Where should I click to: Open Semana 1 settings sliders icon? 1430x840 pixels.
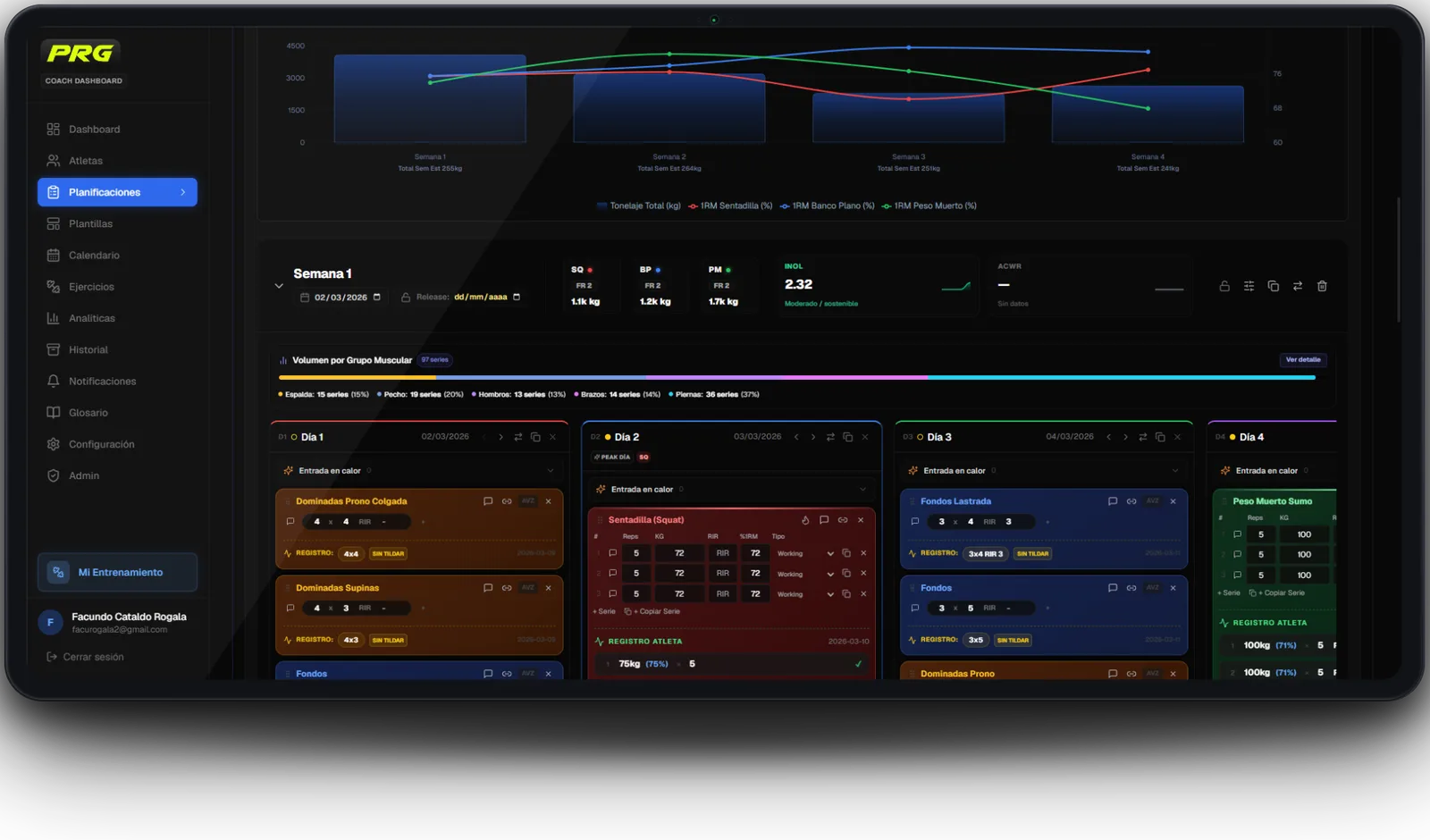[x=1249, y=286]
